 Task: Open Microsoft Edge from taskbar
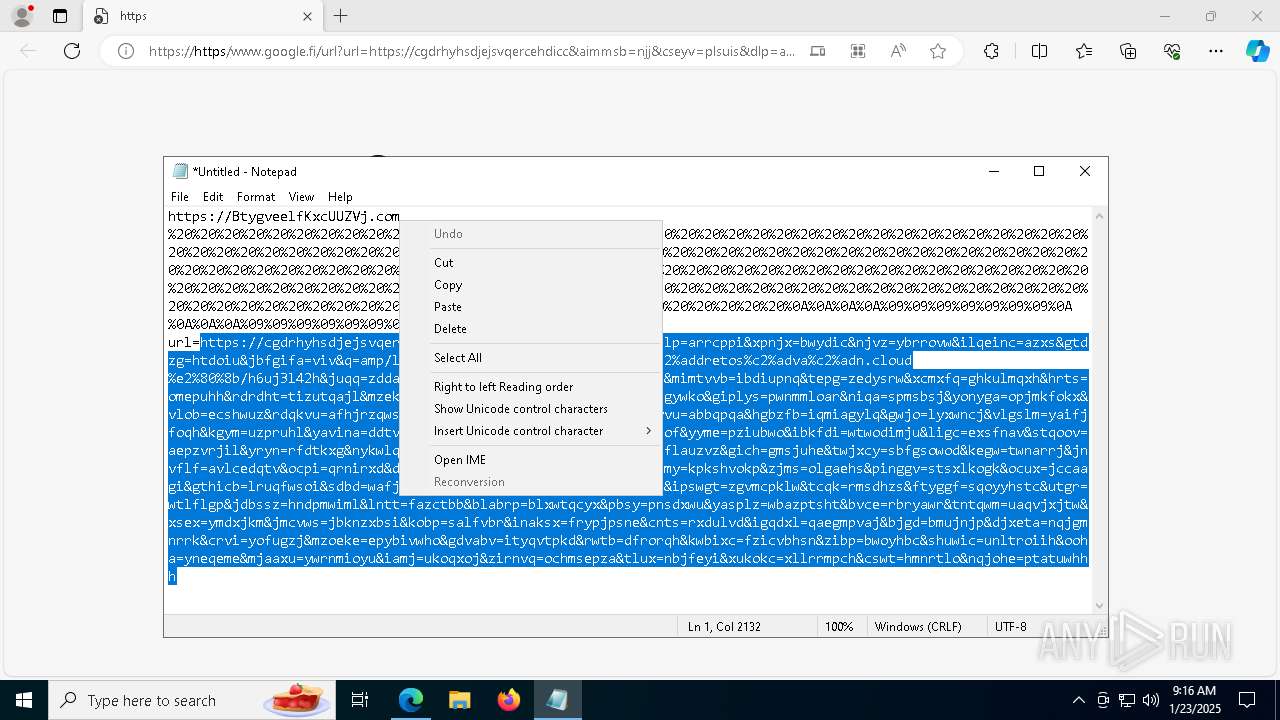[x=411, y=700]
